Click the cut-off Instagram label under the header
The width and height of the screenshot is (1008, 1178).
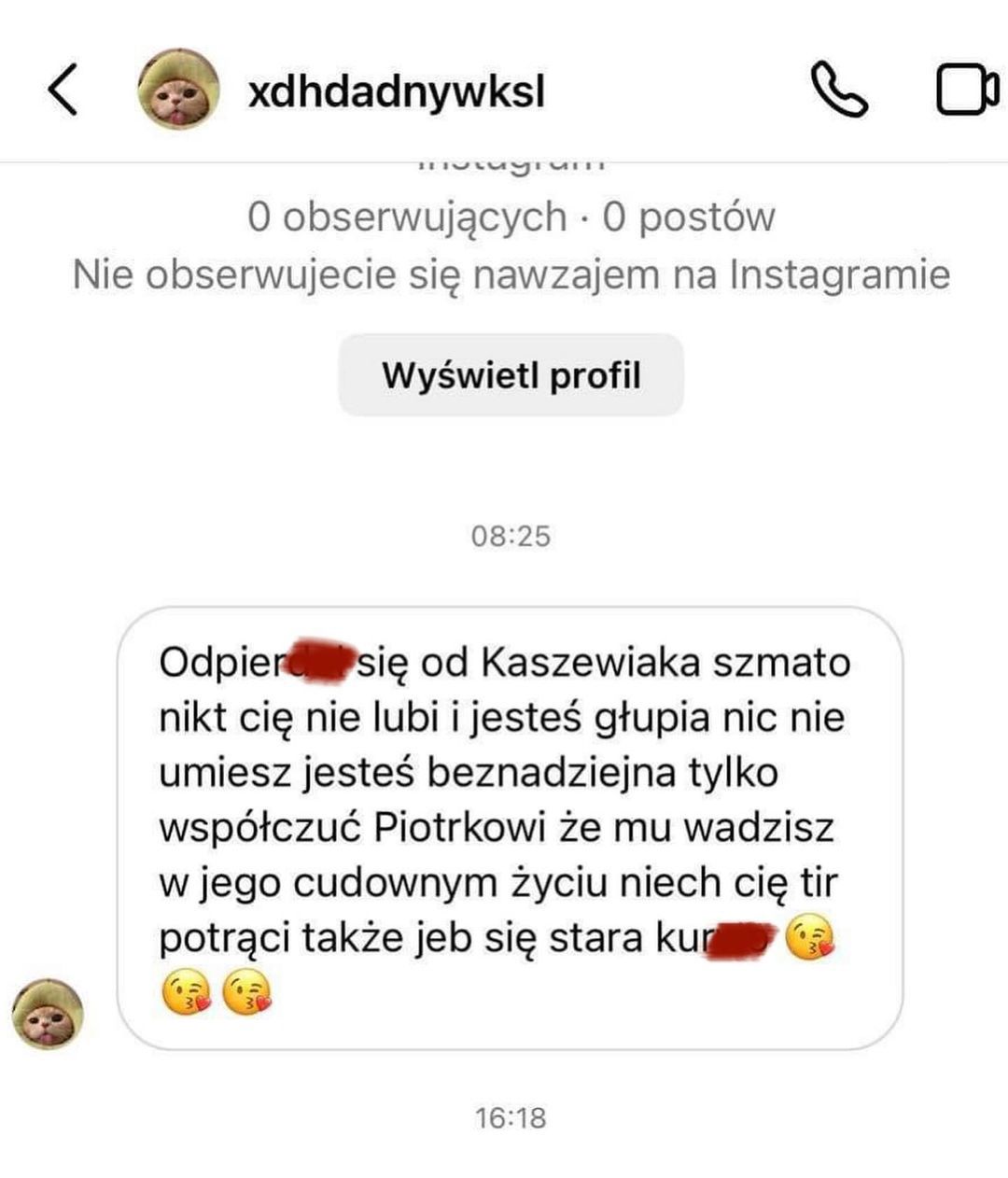point(511,165)
